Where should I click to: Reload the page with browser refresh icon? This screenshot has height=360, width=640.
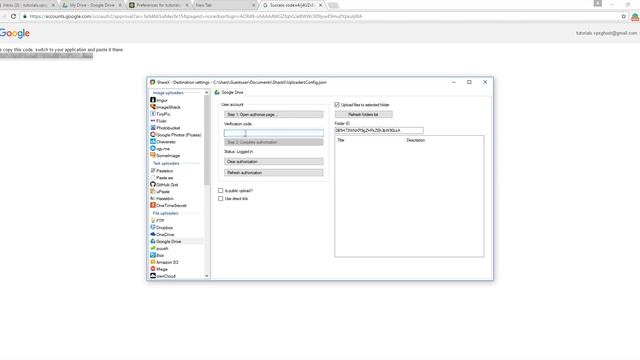(13, 16)
